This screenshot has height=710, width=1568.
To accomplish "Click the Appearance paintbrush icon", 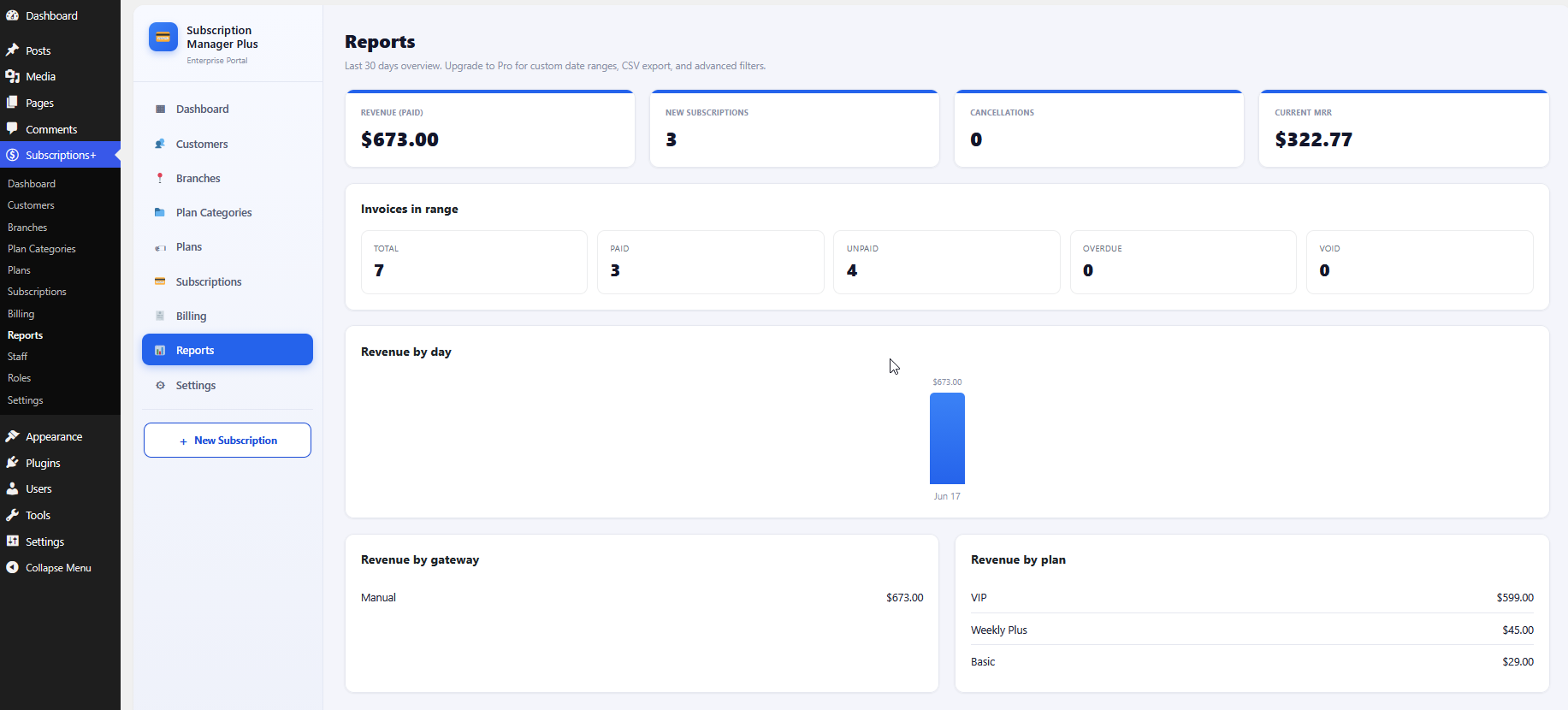I will coord(12,436).
